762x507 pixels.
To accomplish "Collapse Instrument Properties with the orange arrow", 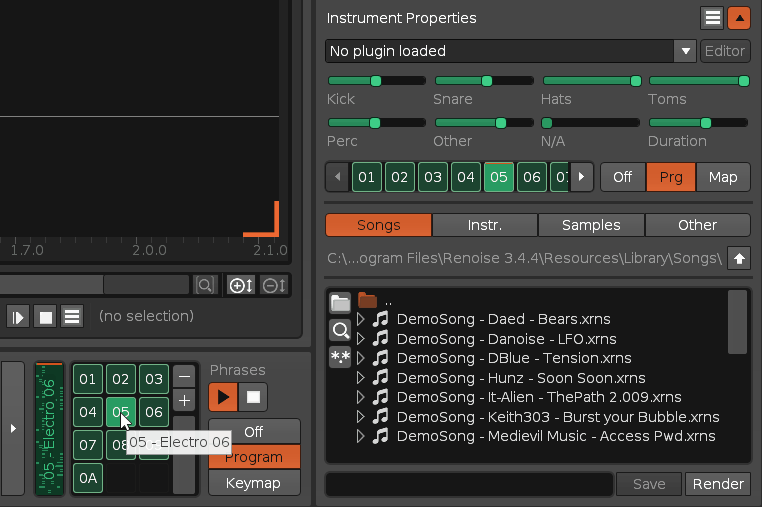I will [739, 18].
